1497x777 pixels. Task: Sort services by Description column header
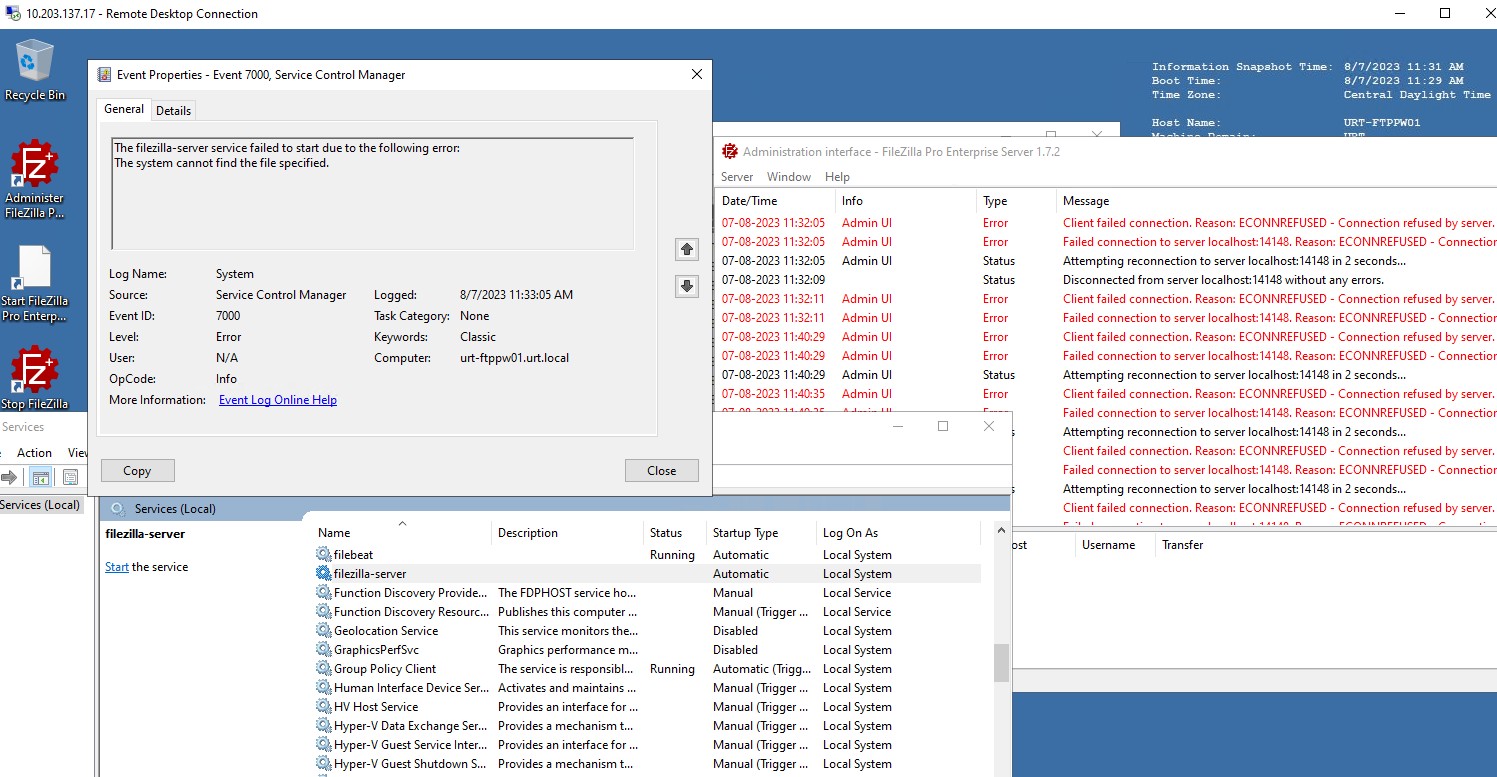click(x=568, y=533)
